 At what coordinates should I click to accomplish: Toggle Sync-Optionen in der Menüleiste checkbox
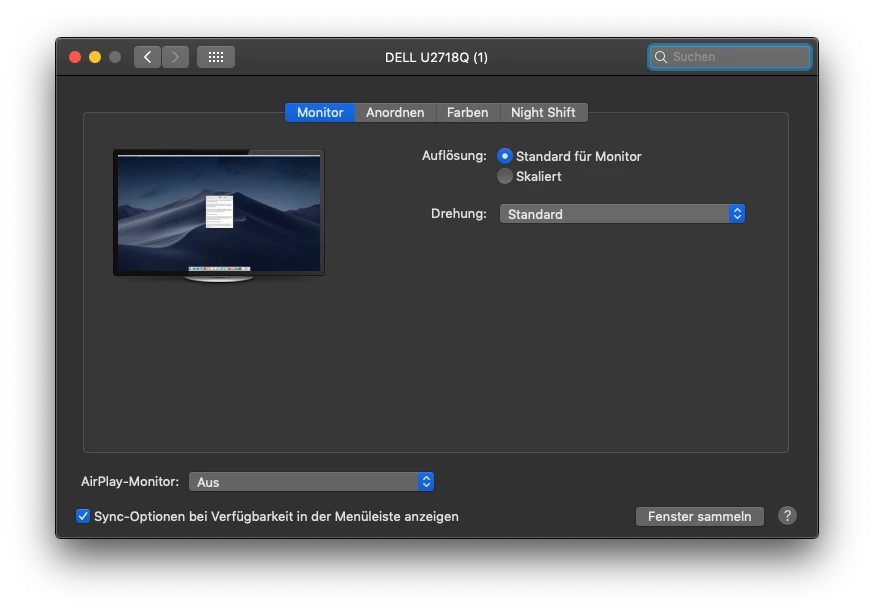tap(82, 516)
